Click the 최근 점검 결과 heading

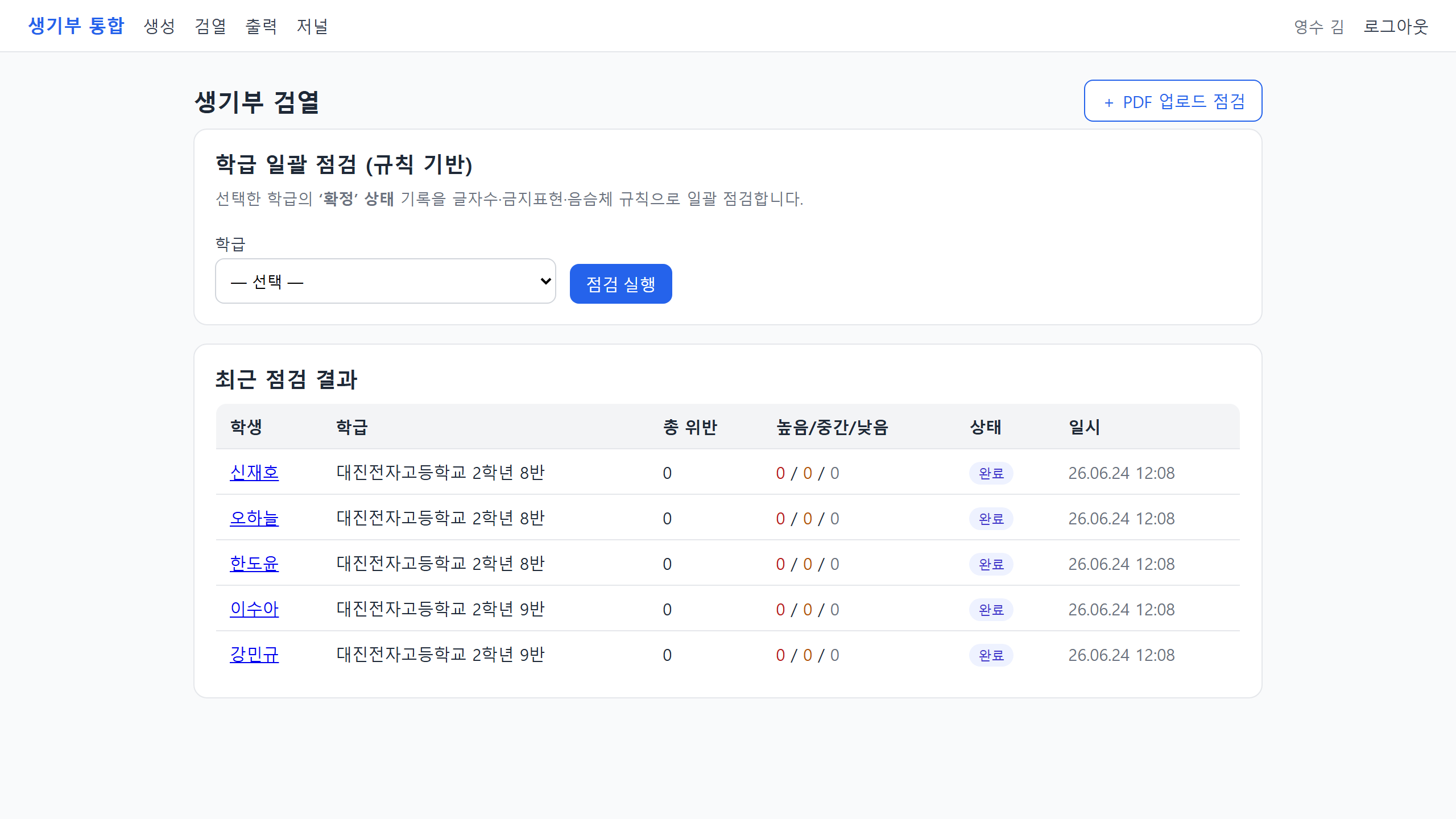pos(286,379)
